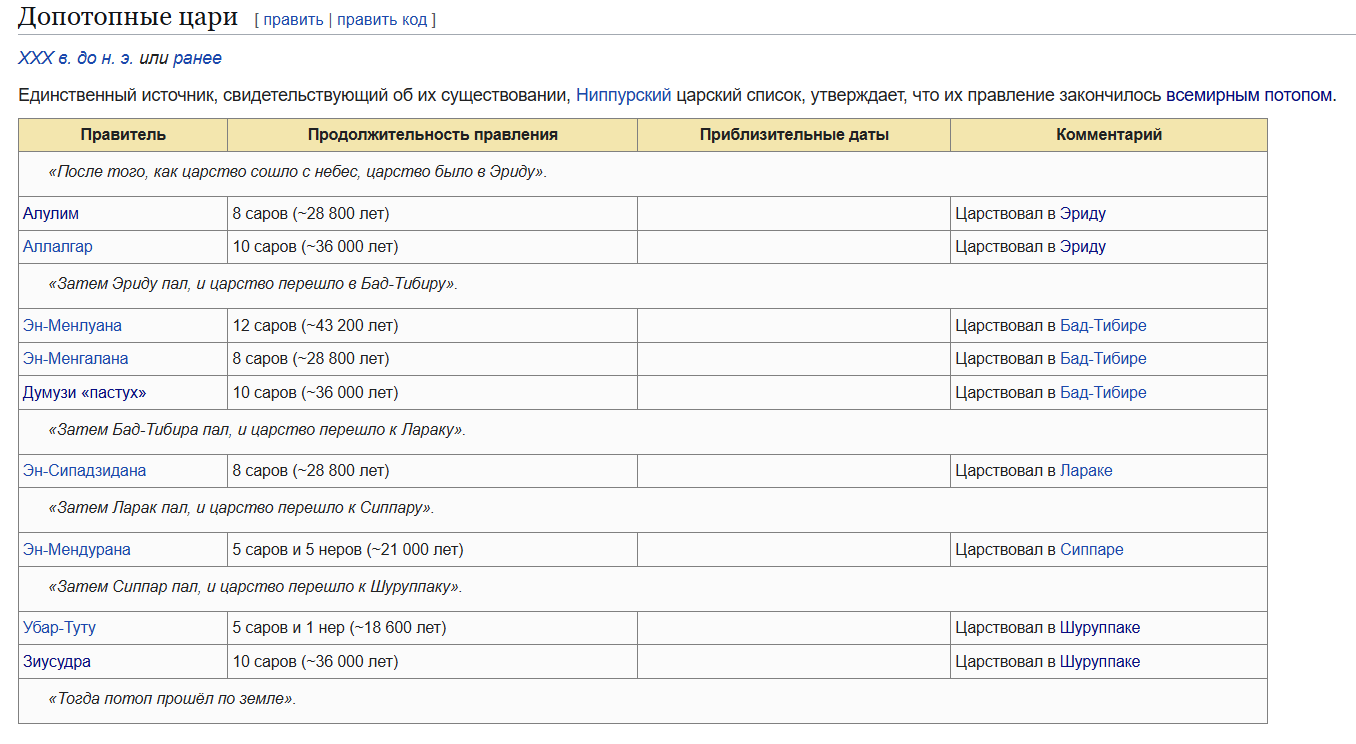Click Зиусудра's '10 саров (~36 000 лет)' cell
The width and height of the screenshot is (1356, 744).
point(433,661)
